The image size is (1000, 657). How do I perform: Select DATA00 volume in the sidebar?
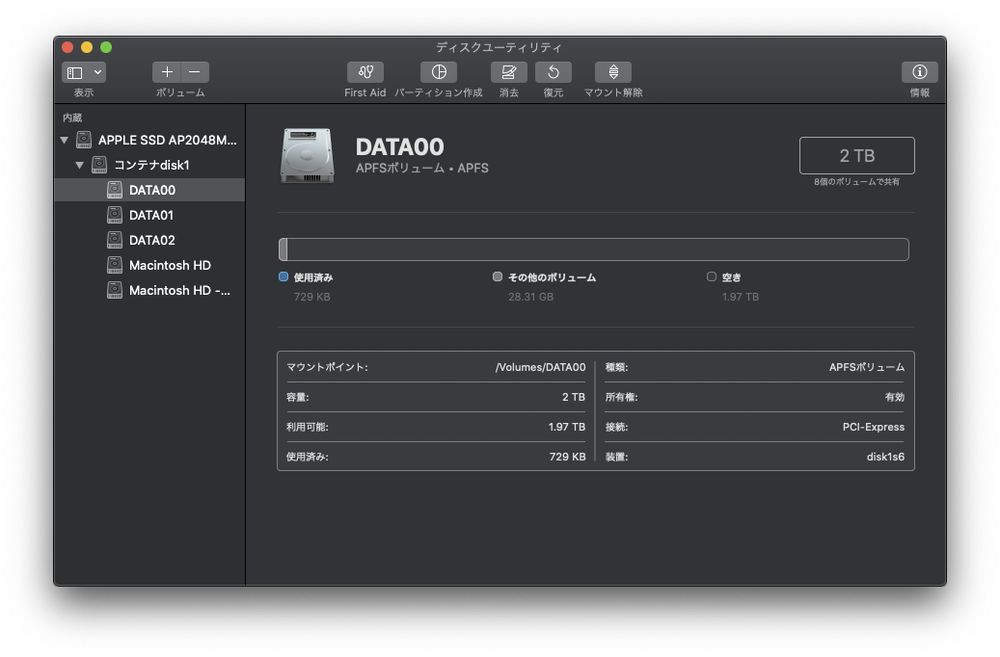point(150,190)
